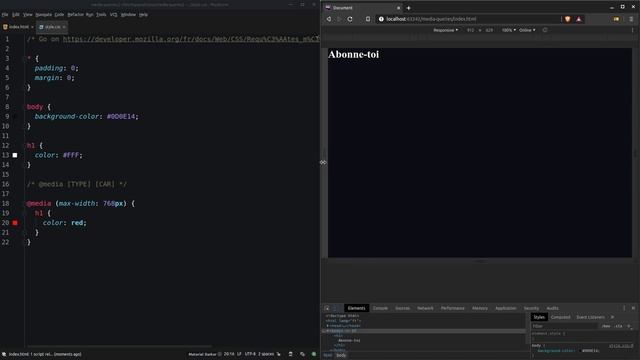Viewport: 640px width, 360px height.
Task: Select the Performance DevTools tab
Action: (452, 308)
